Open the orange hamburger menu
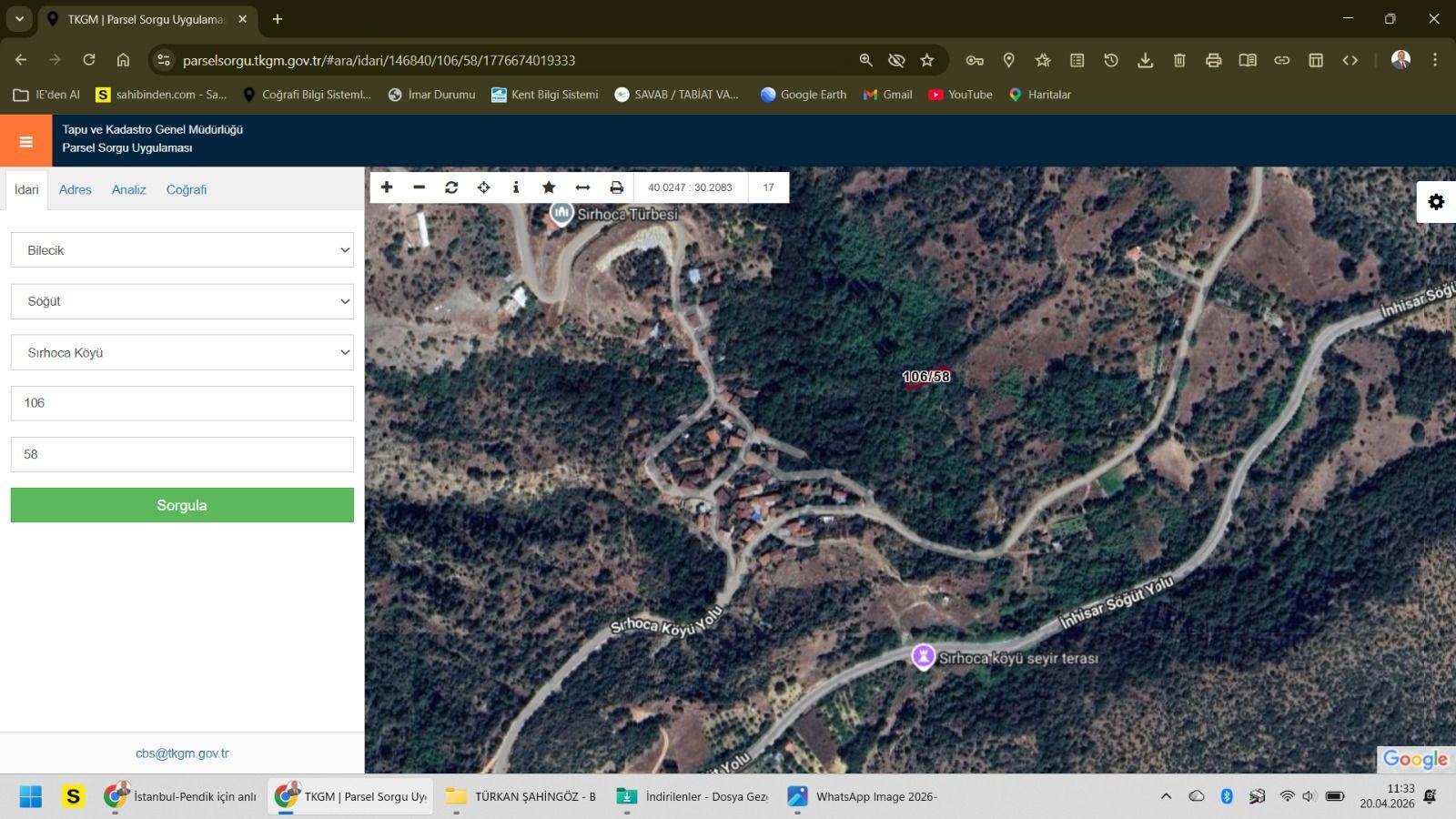Viewport: 1456px width, 819px height. click(25, 141)
